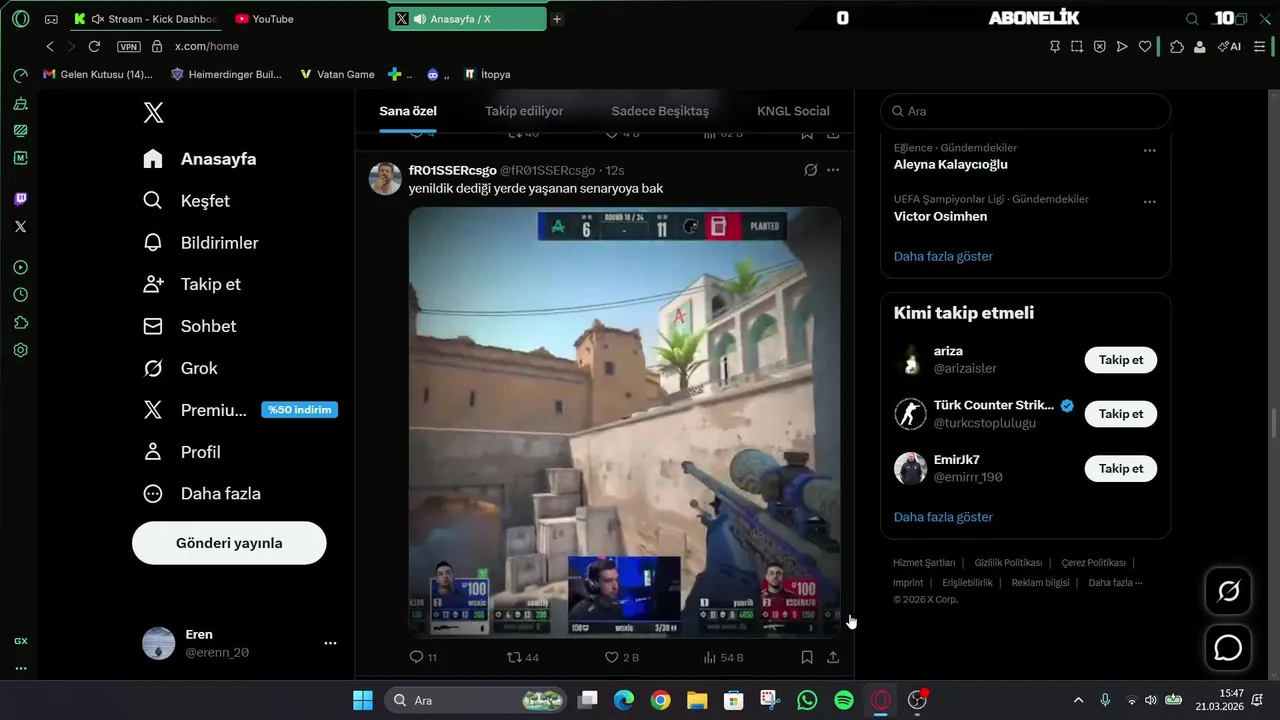
Task: Open a new browser tab
Action: [x=557, y=19]
